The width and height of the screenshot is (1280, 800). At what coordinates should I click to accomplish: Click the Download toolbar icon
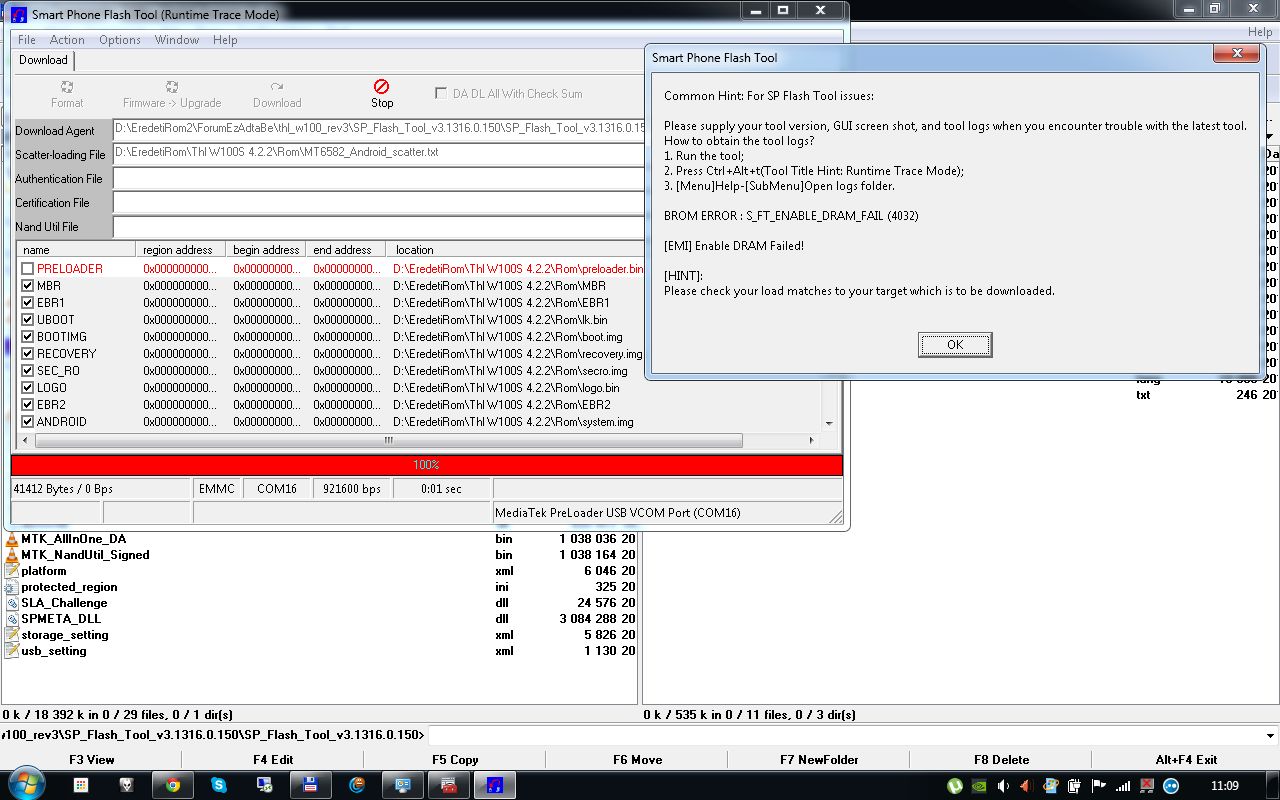tap(277, 87)
